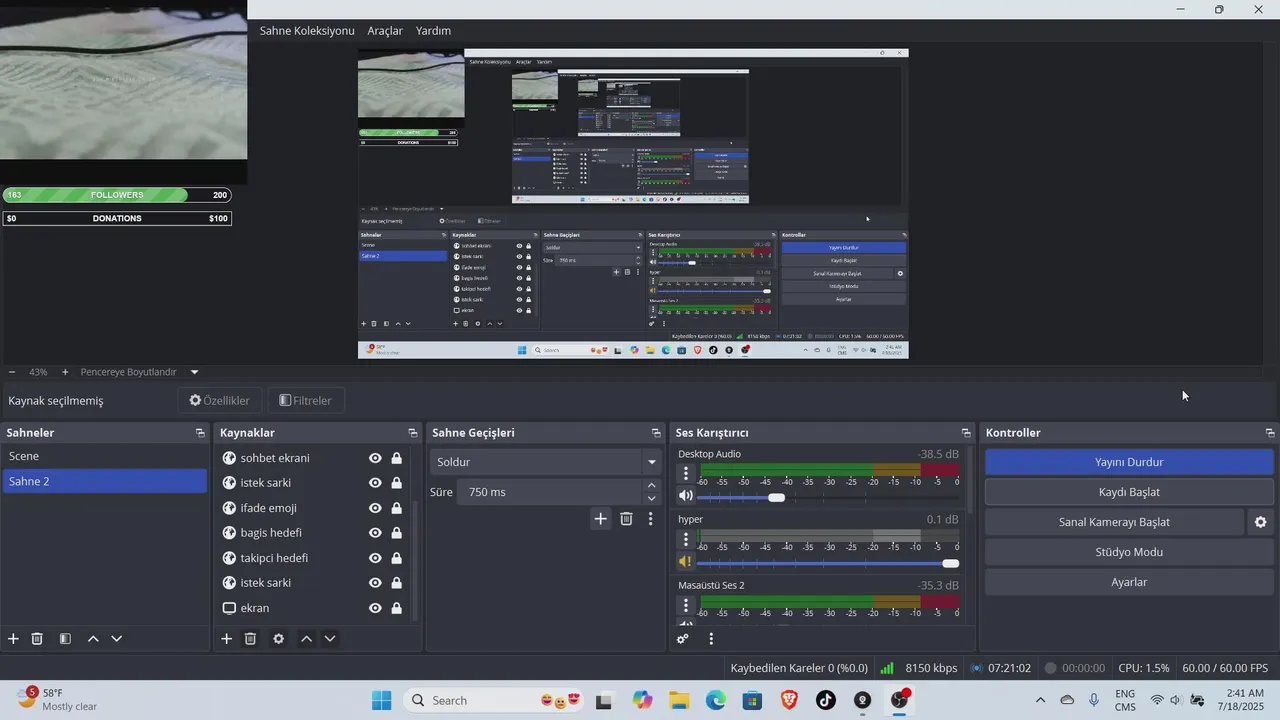Undock the Kontroller panel
Image resolution: width=1280 pixels, height=720 pixels.
pos(1270,433)
